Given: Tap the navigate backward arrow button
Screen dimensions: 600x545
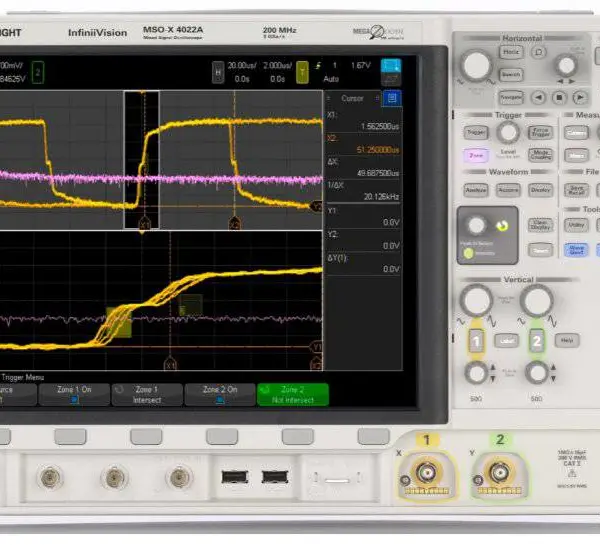Looking at the screenshot, I should (x=538, y=98).
